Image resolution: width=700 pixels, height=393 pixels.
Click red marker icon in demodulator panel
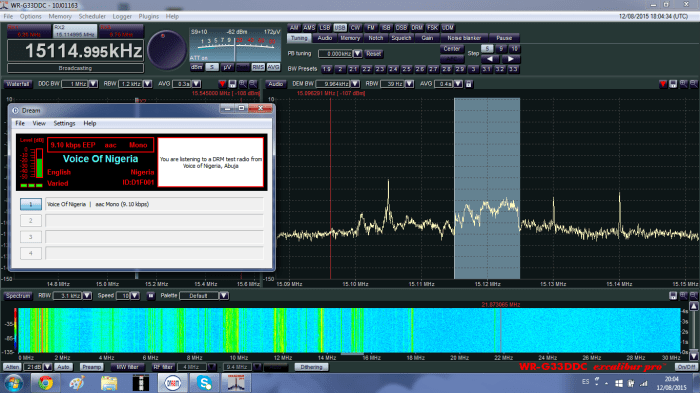[663, 84]
